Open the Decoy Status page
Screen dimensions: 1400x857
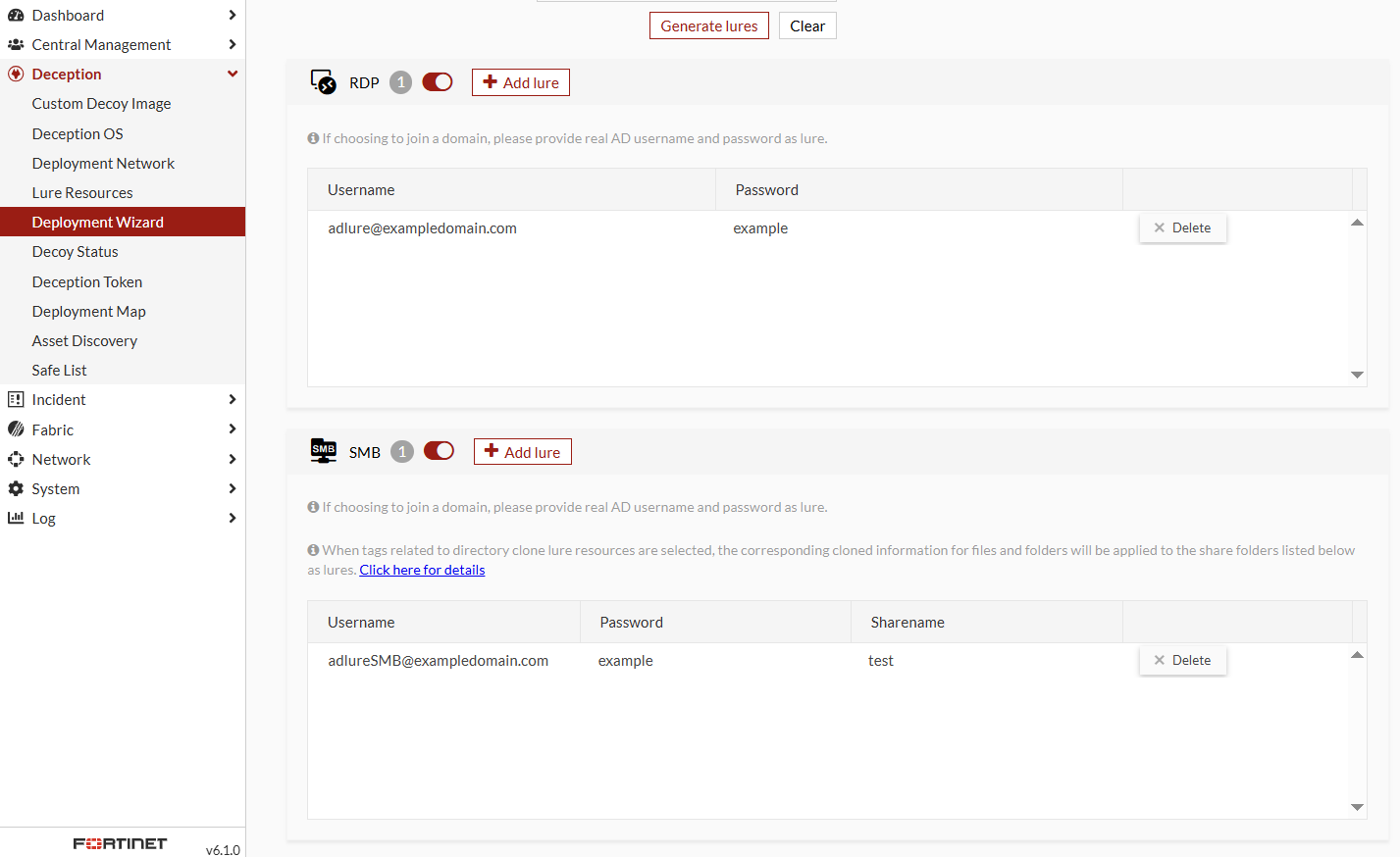click(75, 252)
